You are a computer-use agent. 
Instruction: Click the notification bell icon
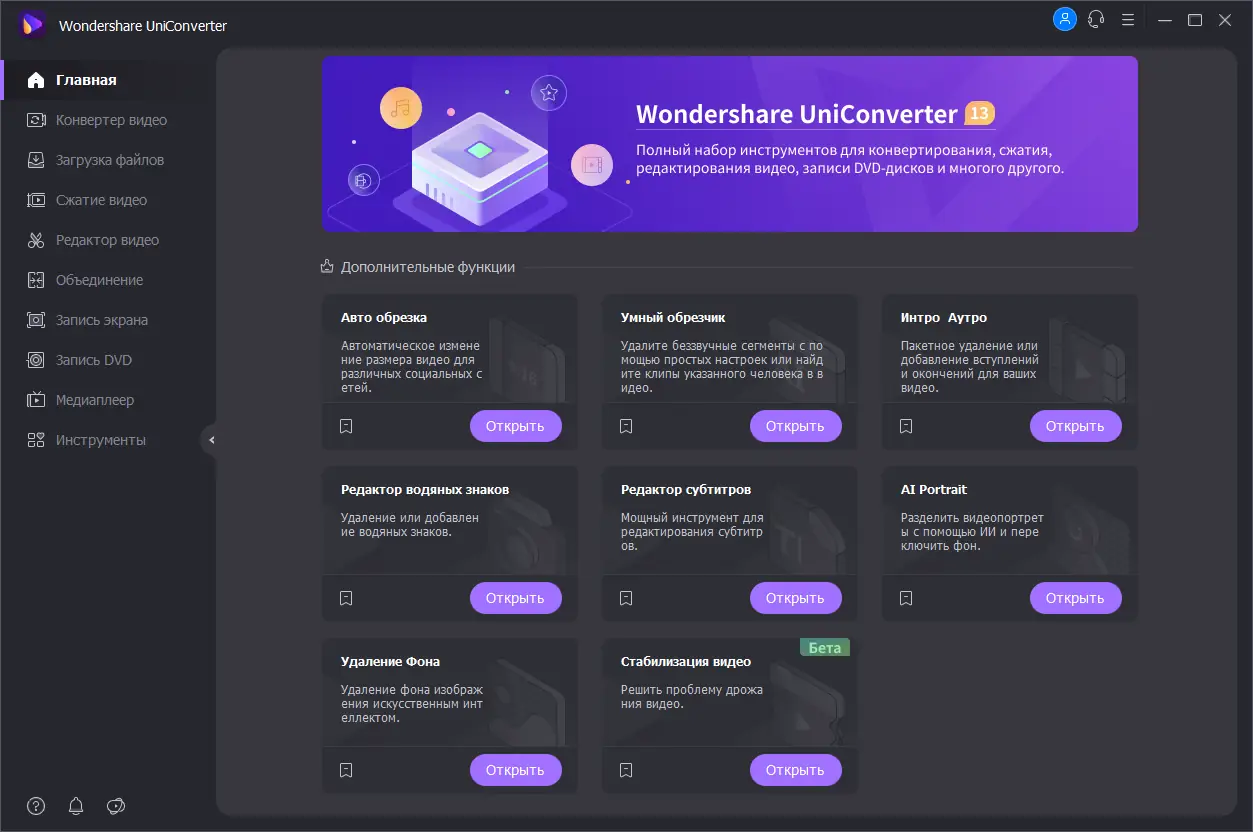(76, 805)
